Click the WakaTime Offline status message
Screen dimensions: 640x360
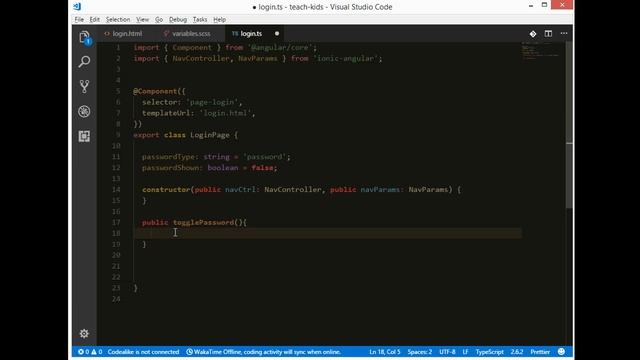coord(263,351)
